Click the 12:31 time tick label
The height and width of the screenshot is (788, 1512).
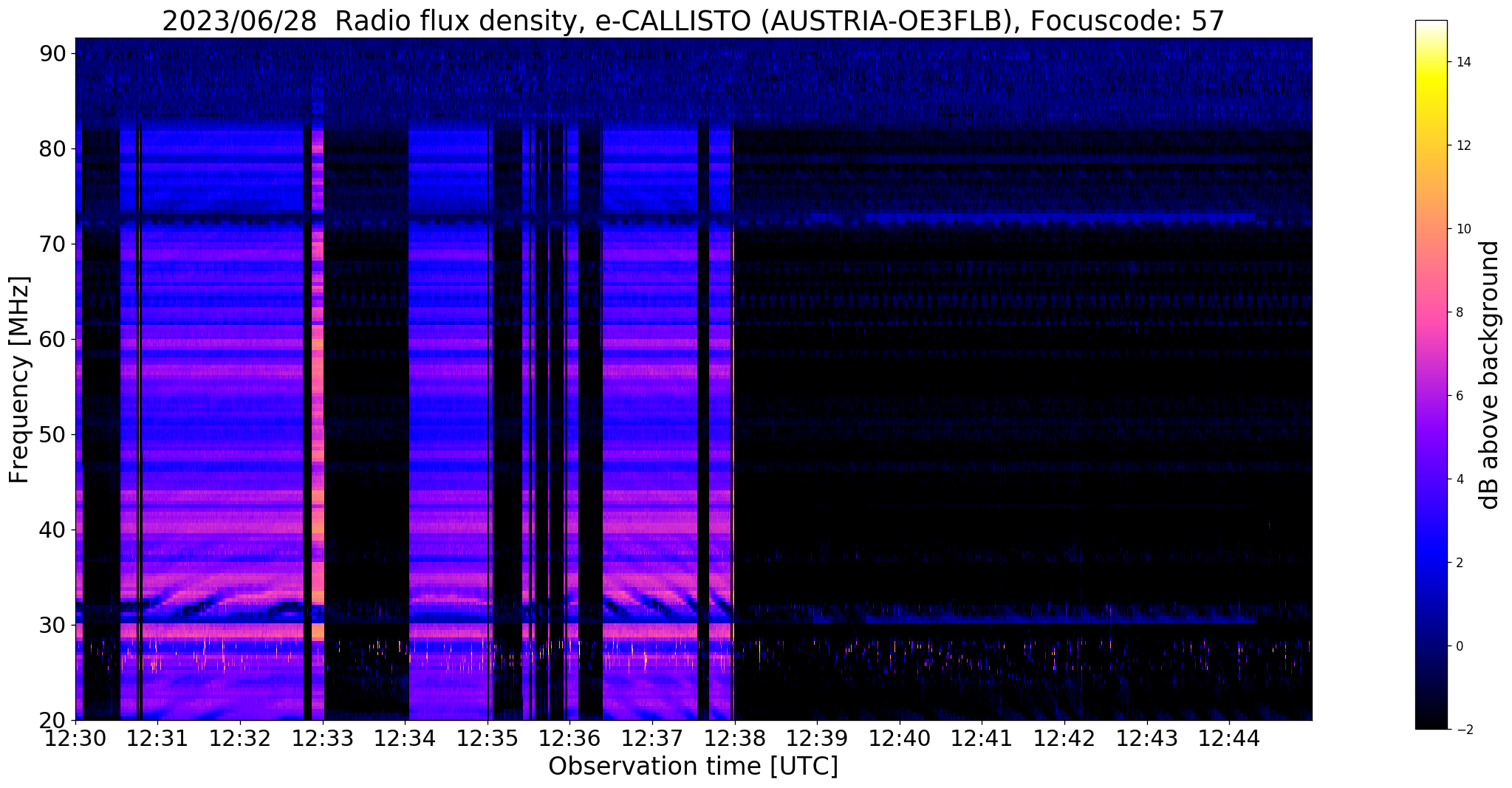157,738
